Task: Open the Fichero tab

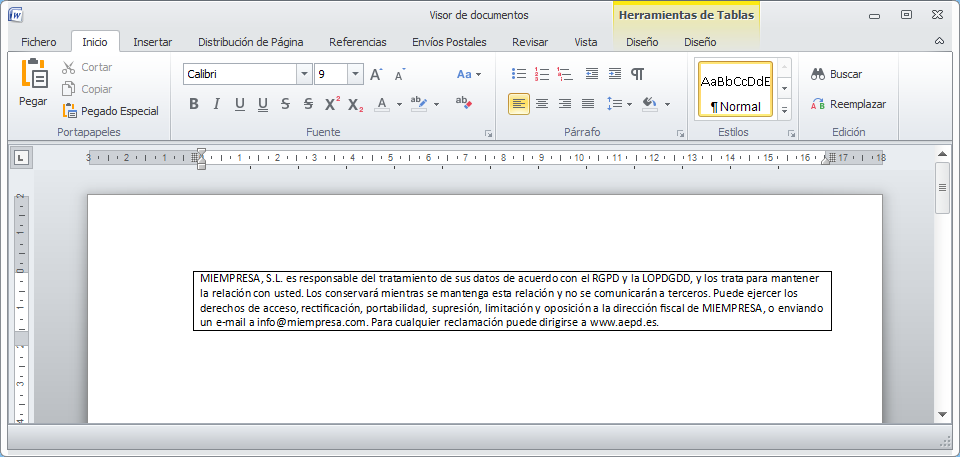Action: [39, 42]
